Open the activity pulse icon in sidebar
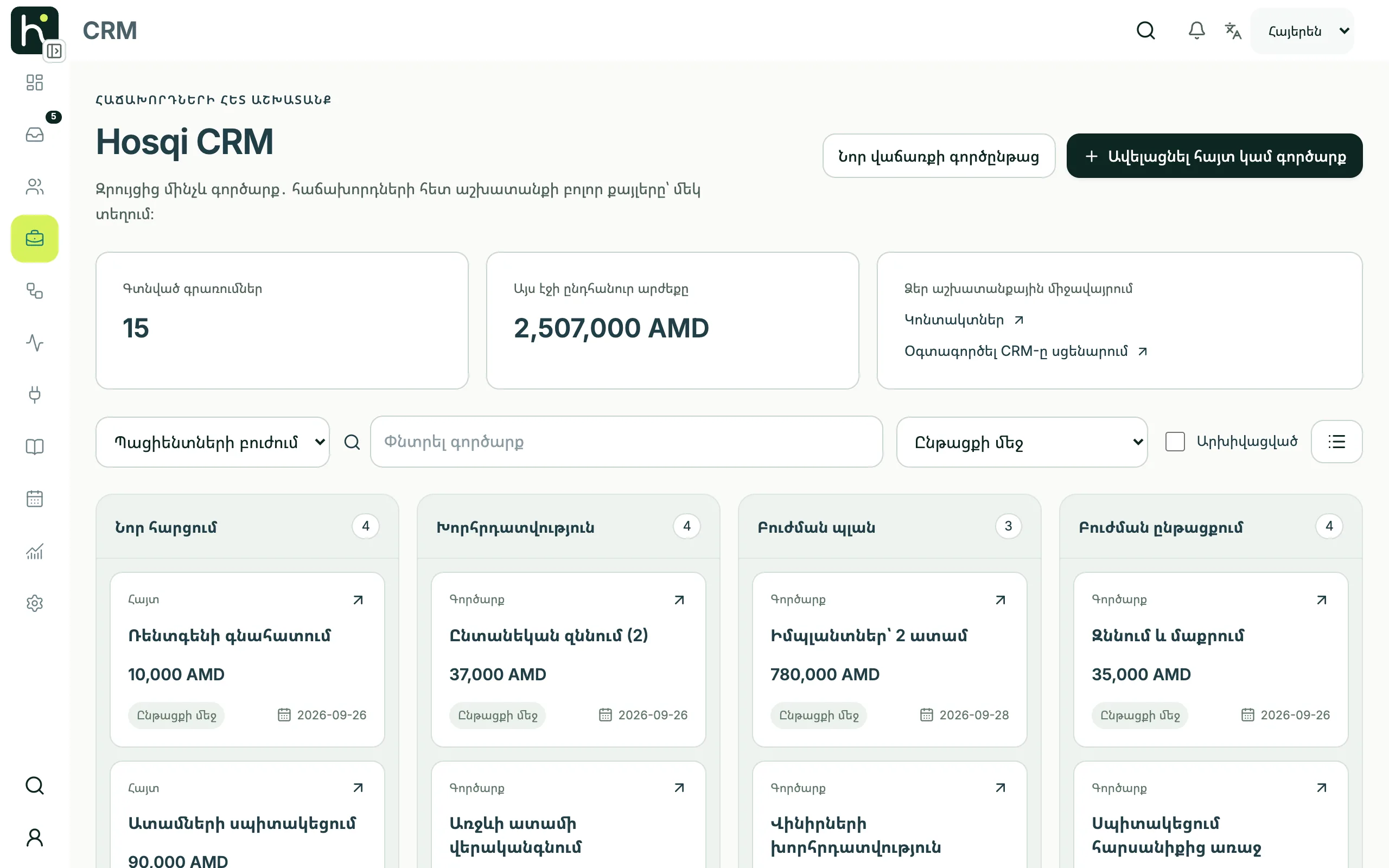 [x=34, y=343]
